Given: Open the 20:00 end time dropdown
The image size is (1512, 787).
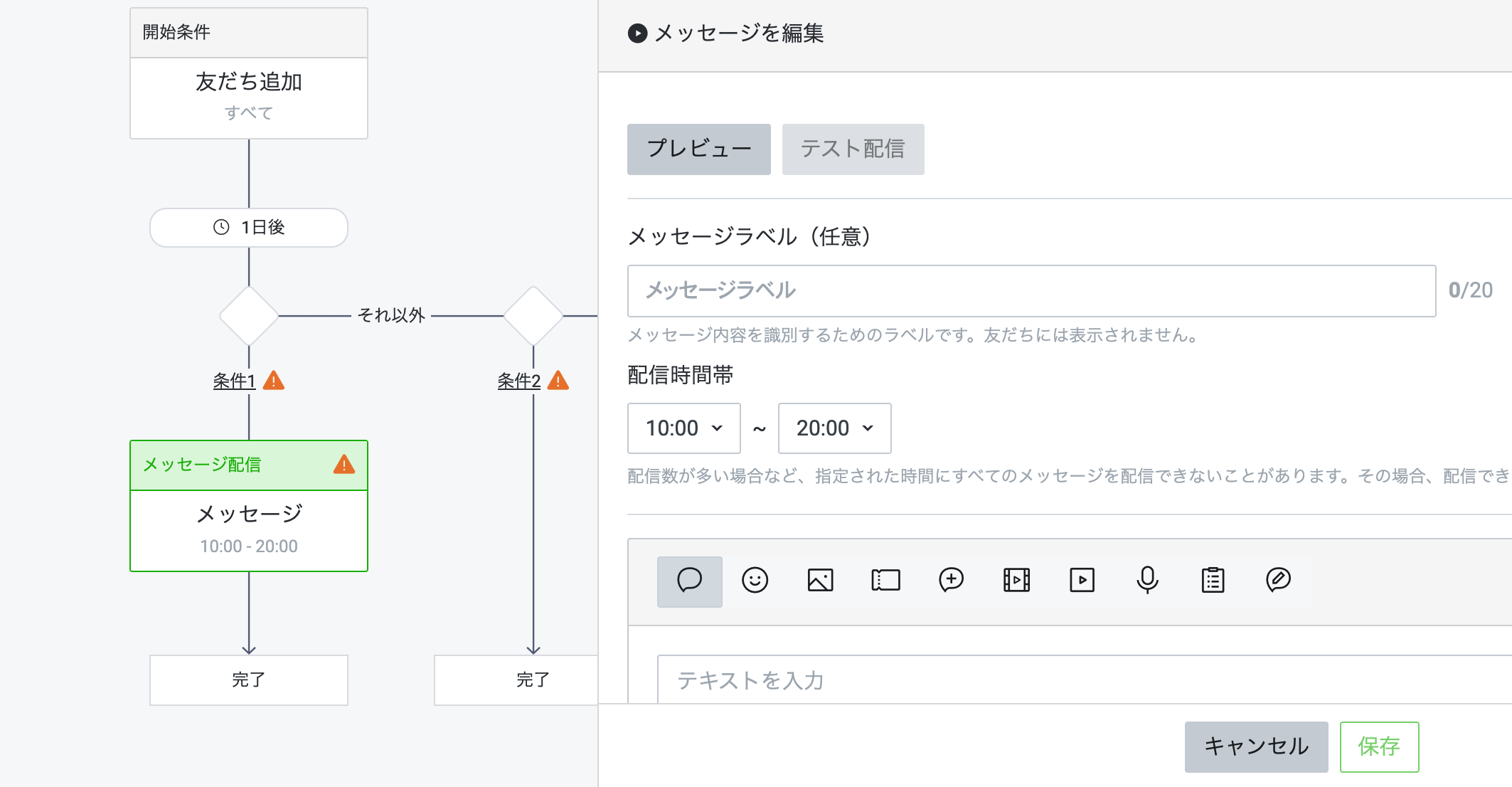Looking at the screenshot, I should (834, 428).
